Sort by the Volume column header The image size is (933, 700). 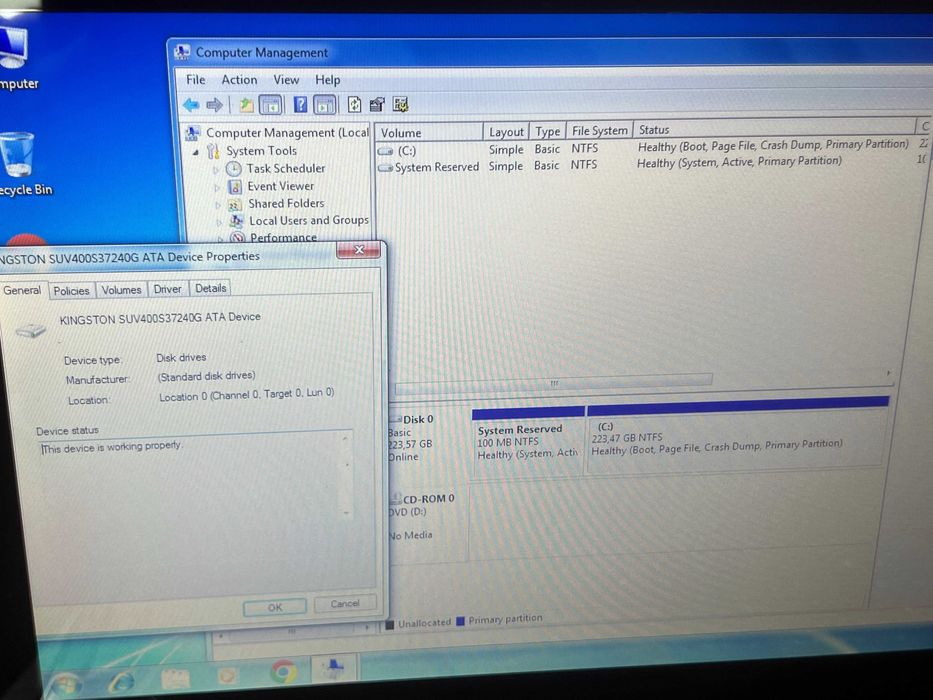(428, 133)
